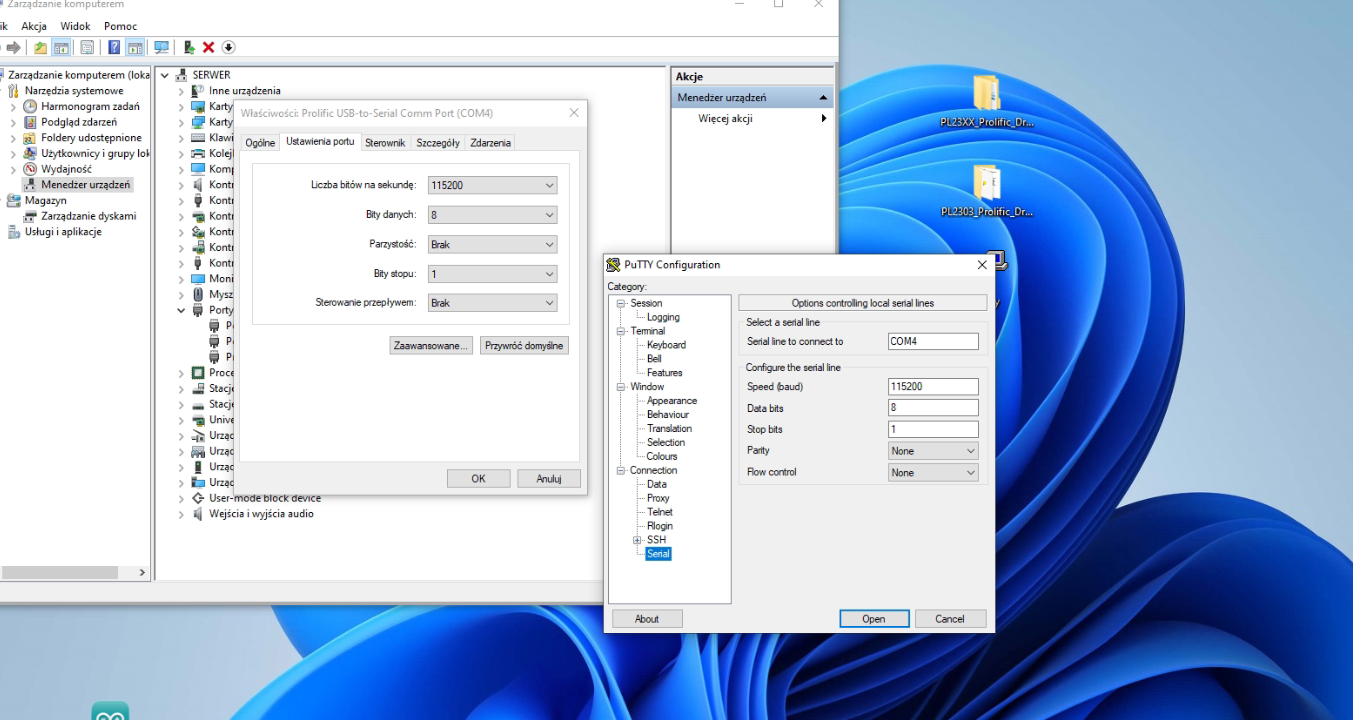The height and width of the screenshot is (720, 1353).
Task: Collapse the SERWER device tree node
Action: tap(165, 75)
